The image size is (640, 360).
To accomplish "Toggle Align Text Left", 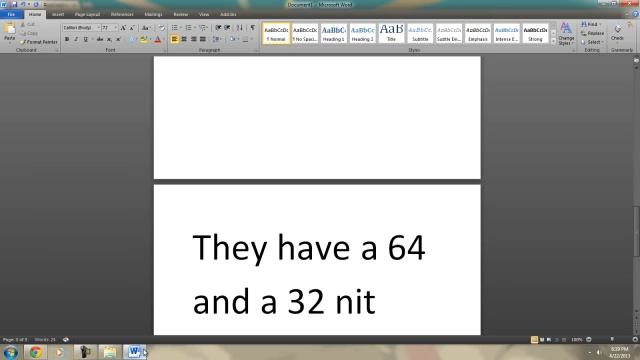I will click(175, 39).
